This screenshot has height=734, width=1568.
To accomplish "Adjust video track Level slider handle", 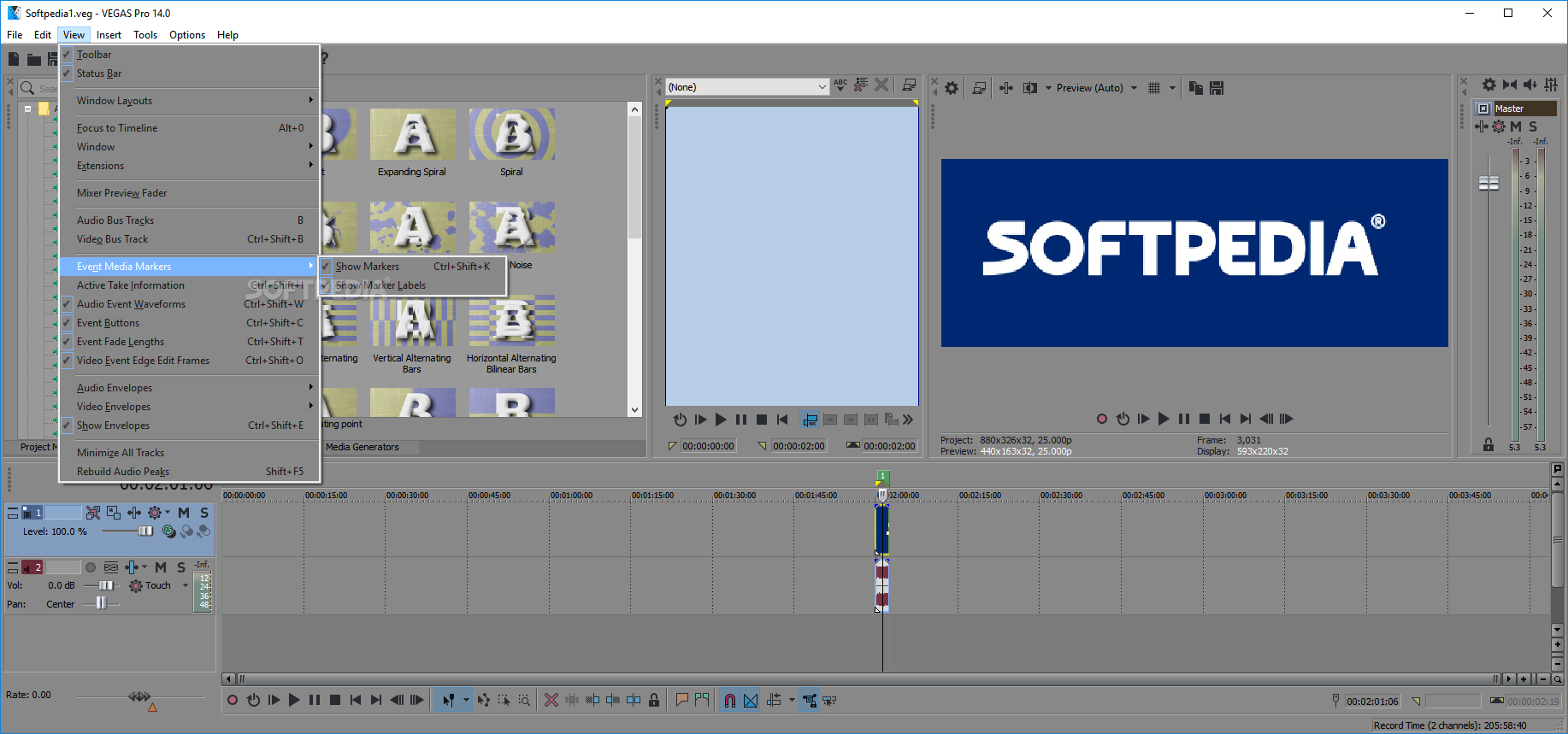I will (145, 531).
